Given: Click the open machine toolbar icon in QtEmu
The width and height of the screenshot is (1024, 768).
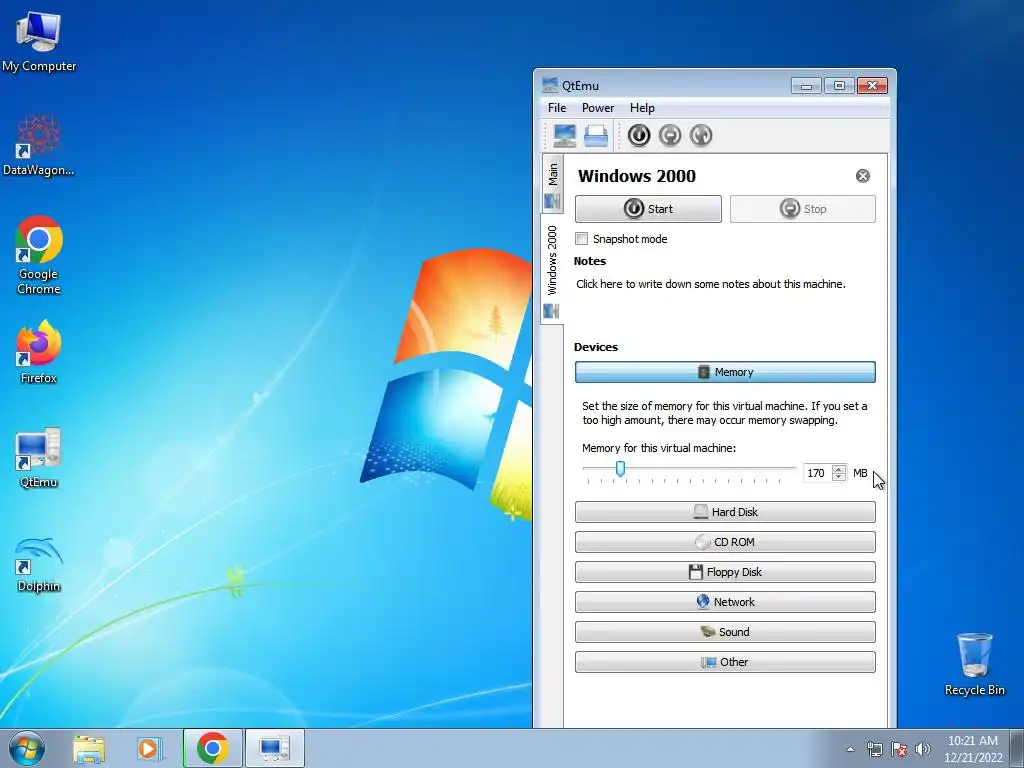Looking at the screenshot, I should click(596, 135).
